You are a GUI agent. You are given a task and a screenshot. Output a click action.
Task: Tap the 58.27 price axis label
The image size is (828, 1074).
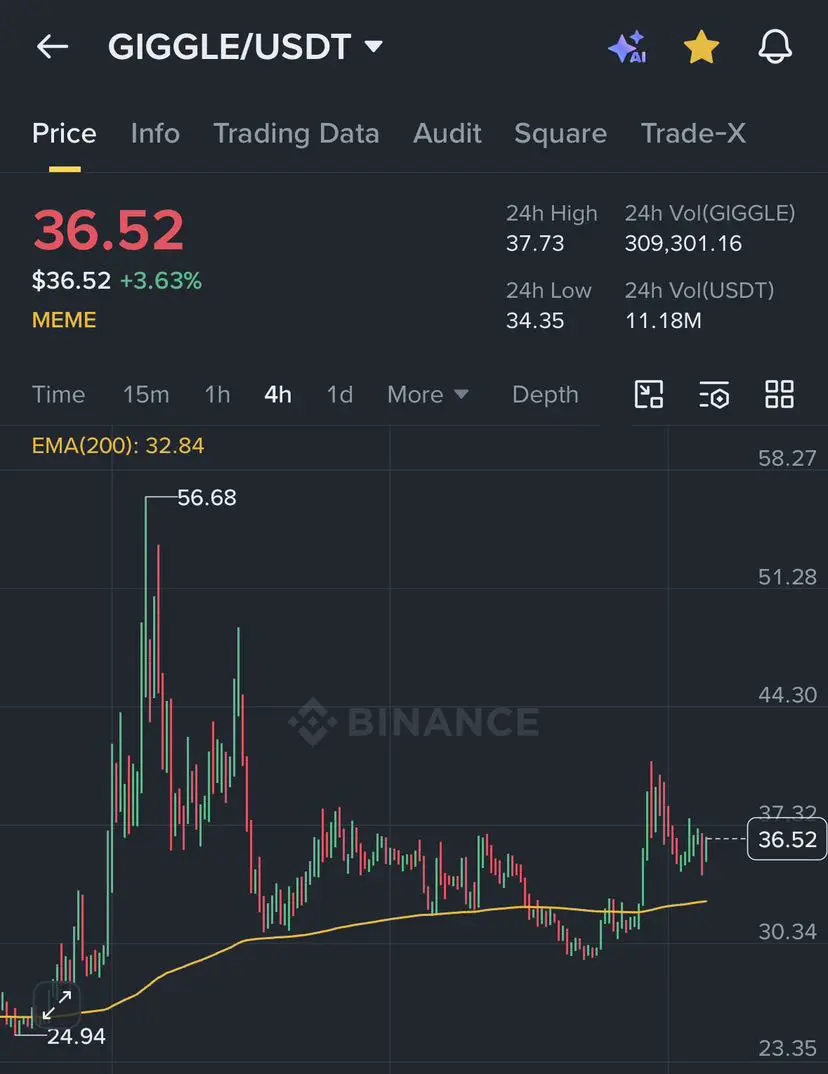pyautogui.click(x=787, y=458)
